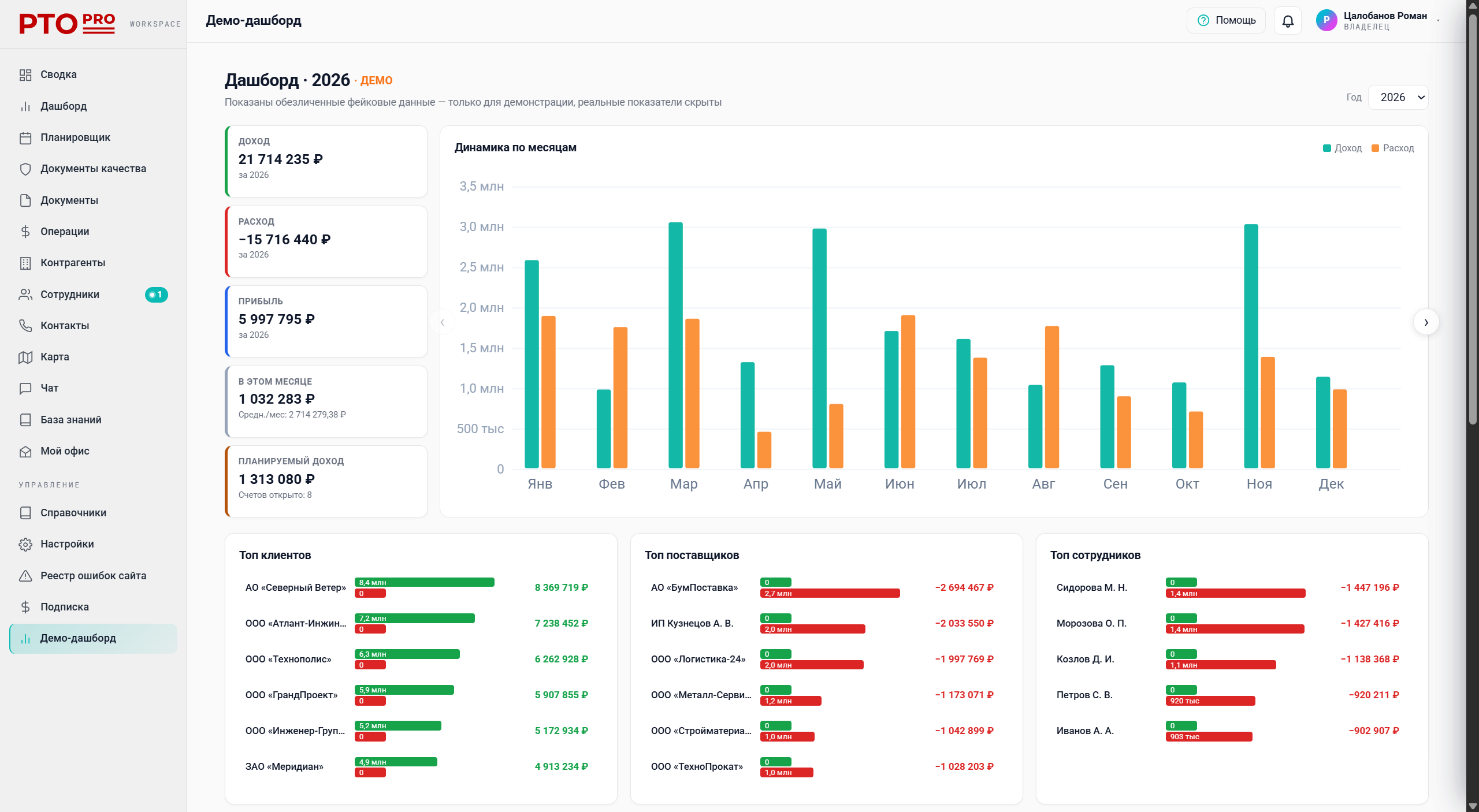Click amount −1 997 769 ₽
The image size is (1479, 812).
click(x=964, y=660)
